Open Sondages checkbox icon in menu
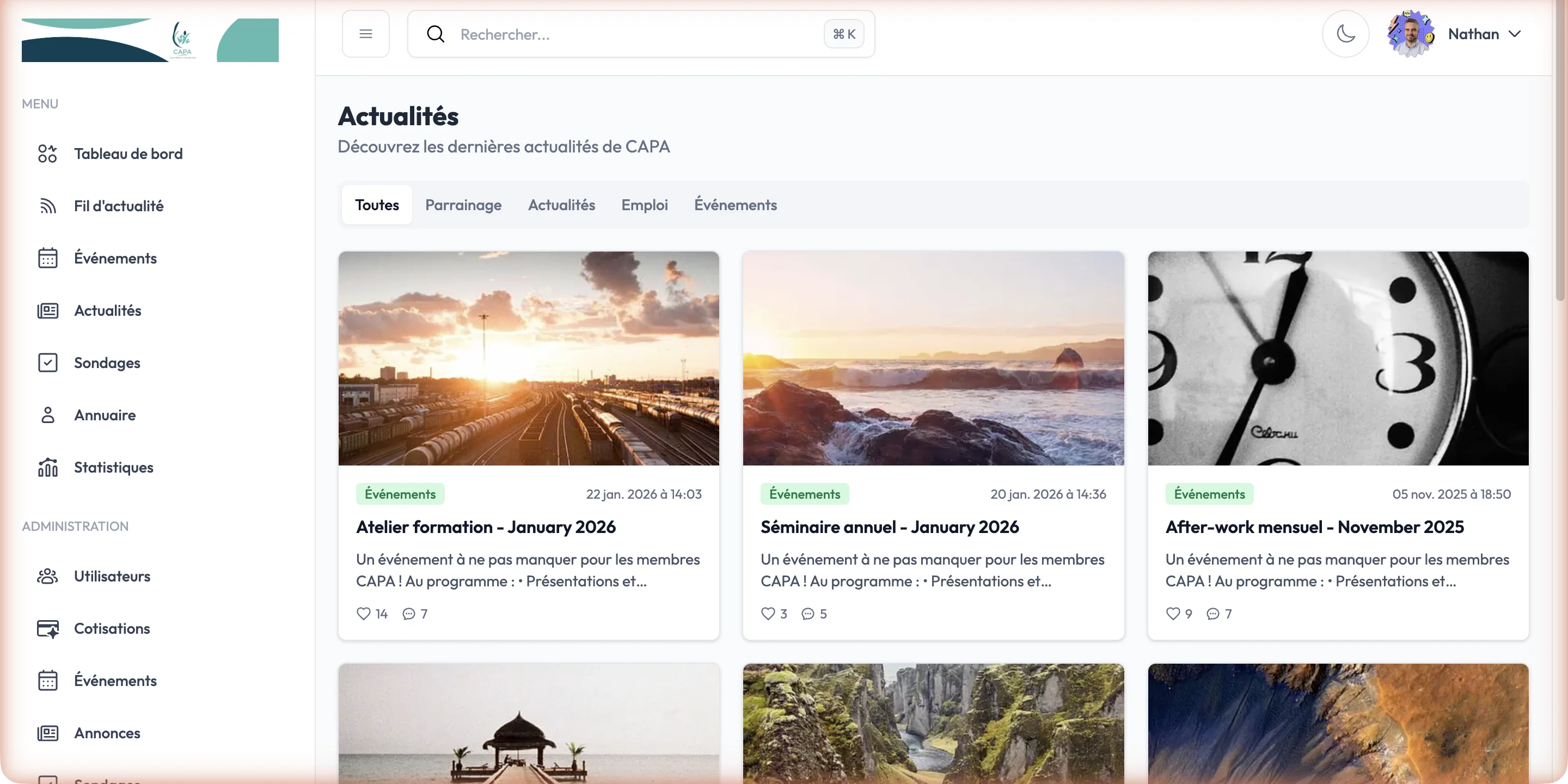 47,363
